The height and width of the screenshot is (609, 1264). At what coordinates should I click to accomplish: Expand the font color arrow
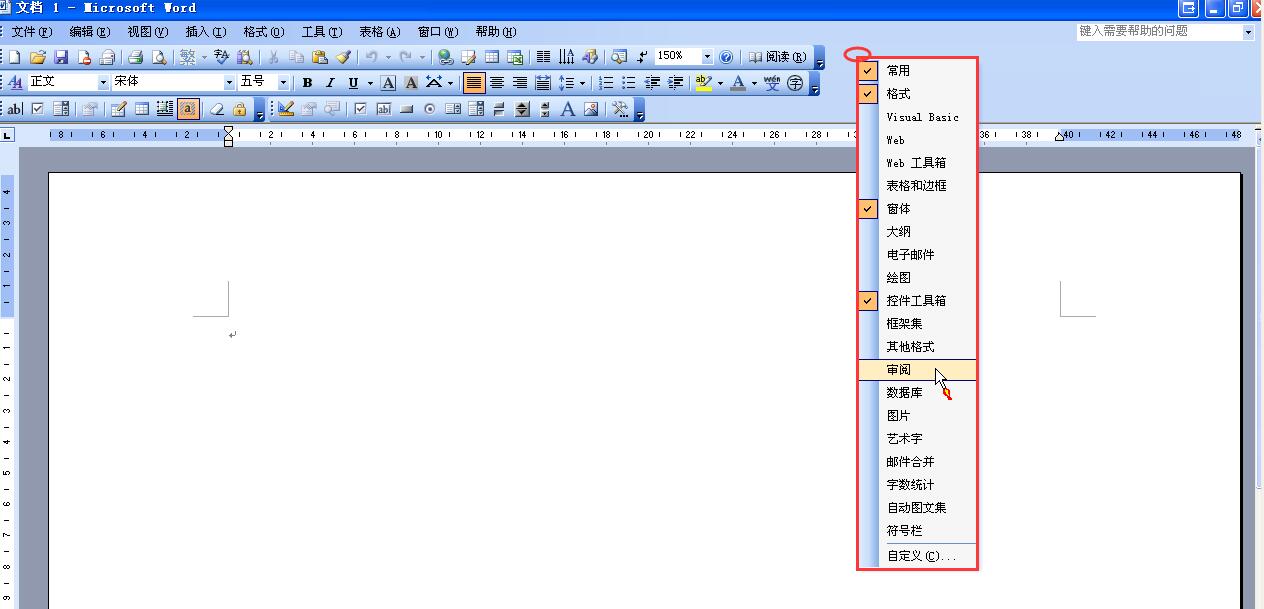pos(754,83)
